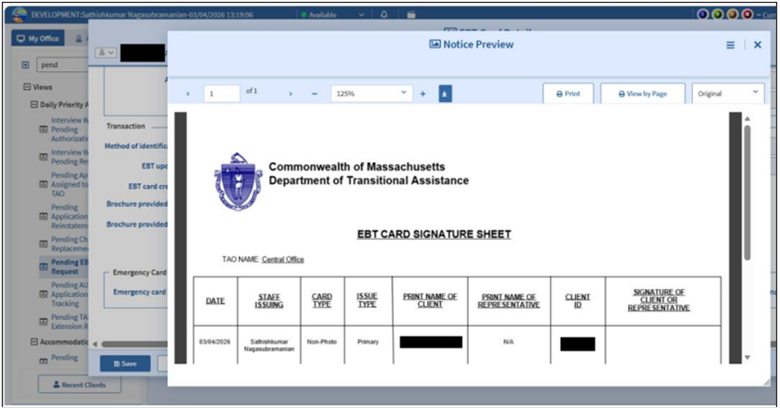Screen dimensions: 780x408
Task: Go to next page in Notice Preview
Action: pos(291,94)
